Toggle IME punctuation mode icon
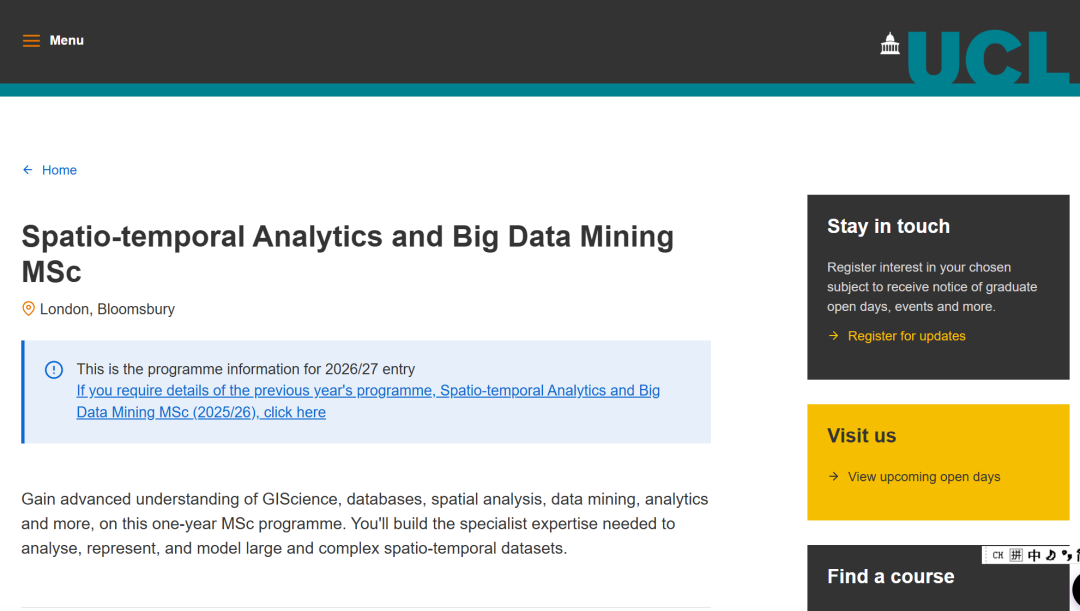 [1066, 555]
